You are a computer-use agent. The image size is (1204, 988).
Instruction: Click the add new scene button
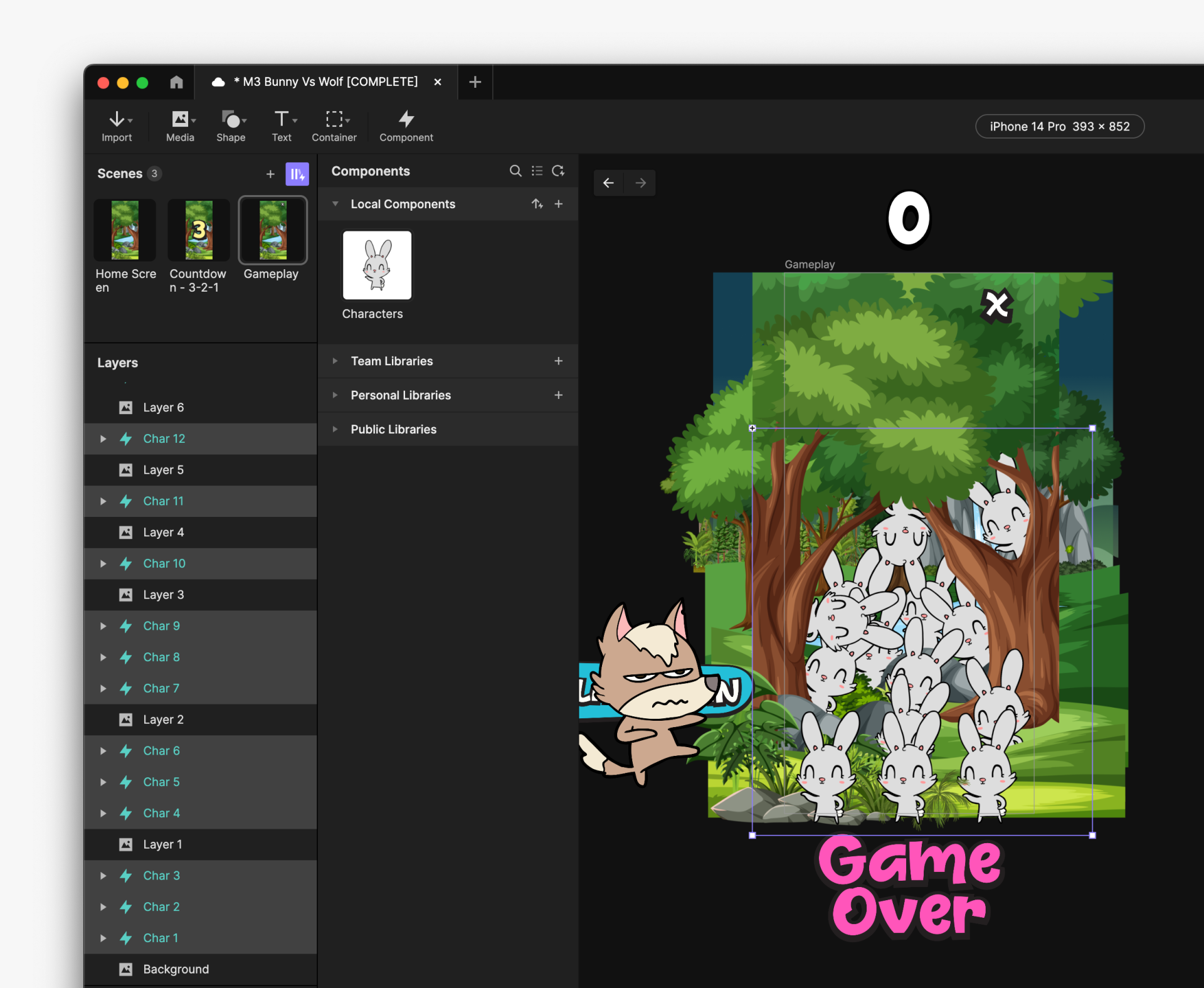pyautogui.click(x=270, y=174)
